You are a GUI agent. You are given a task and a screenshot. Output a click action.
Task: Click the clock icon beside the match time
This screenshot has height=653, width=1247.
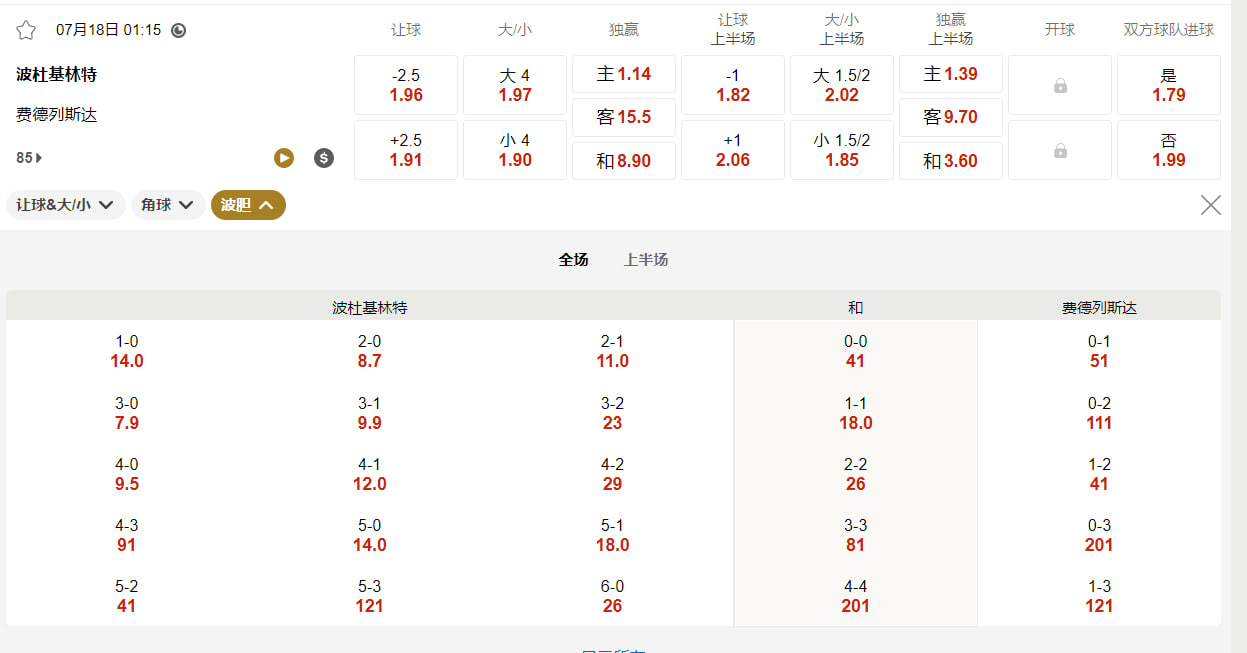point(179,30)
